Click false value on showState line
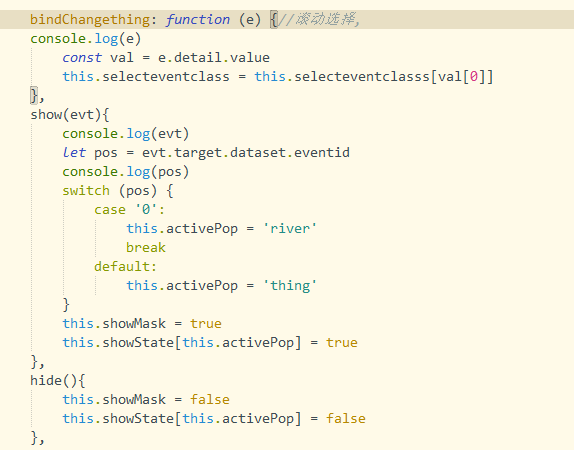The image size is (574, 450). pos(346,419)
